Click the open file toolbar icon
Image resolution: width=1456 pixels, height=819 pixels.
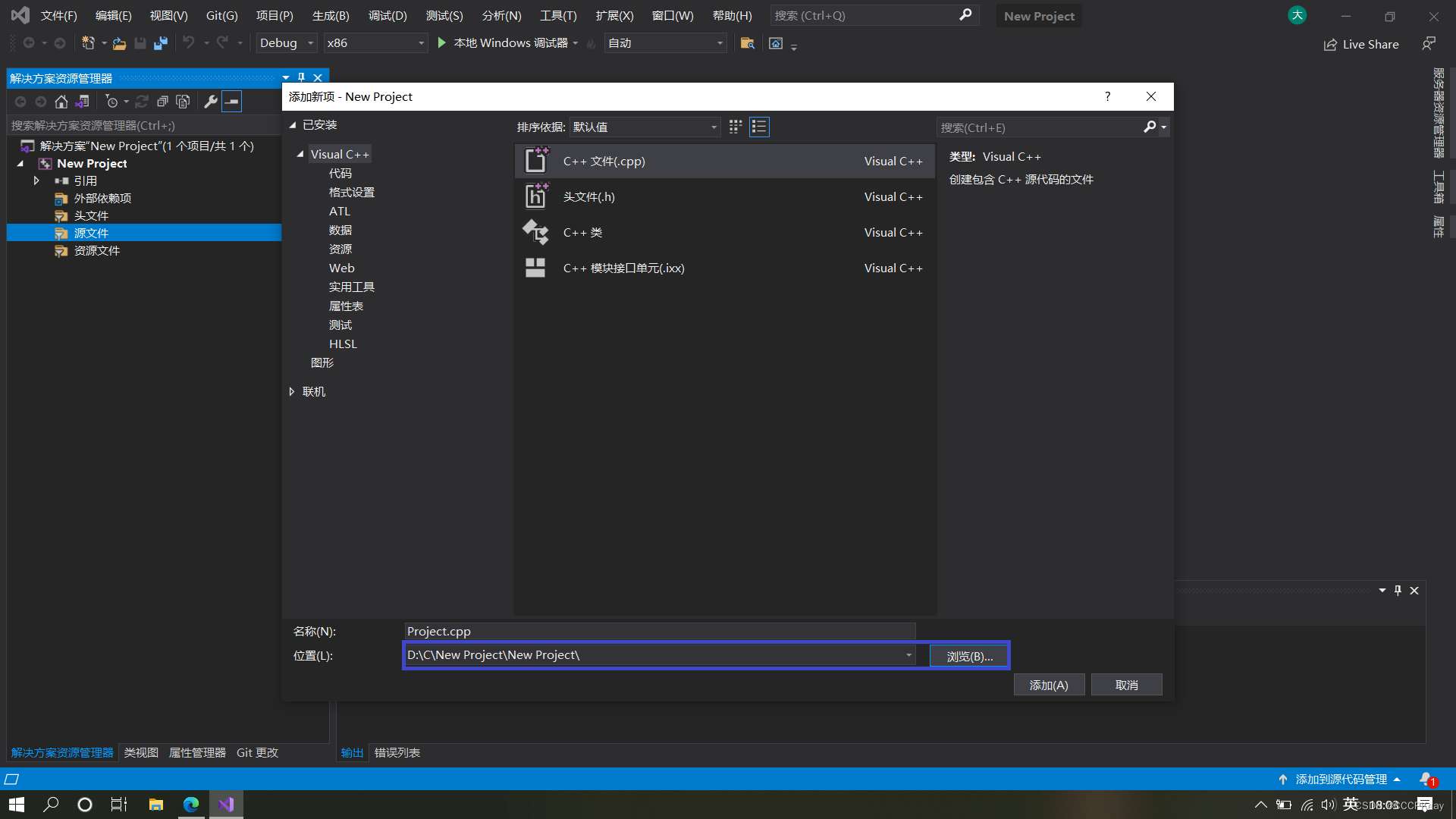coord(119,43)
